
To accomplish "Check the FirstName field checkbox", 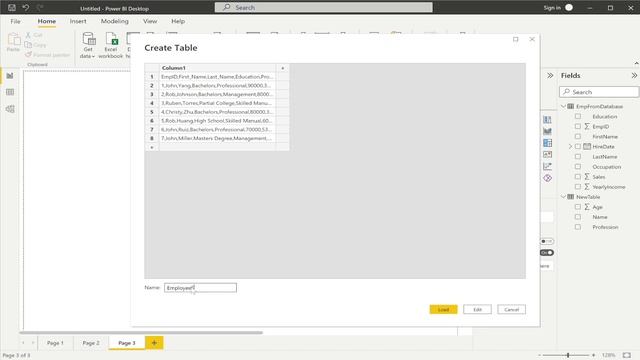I will [578, 136].
